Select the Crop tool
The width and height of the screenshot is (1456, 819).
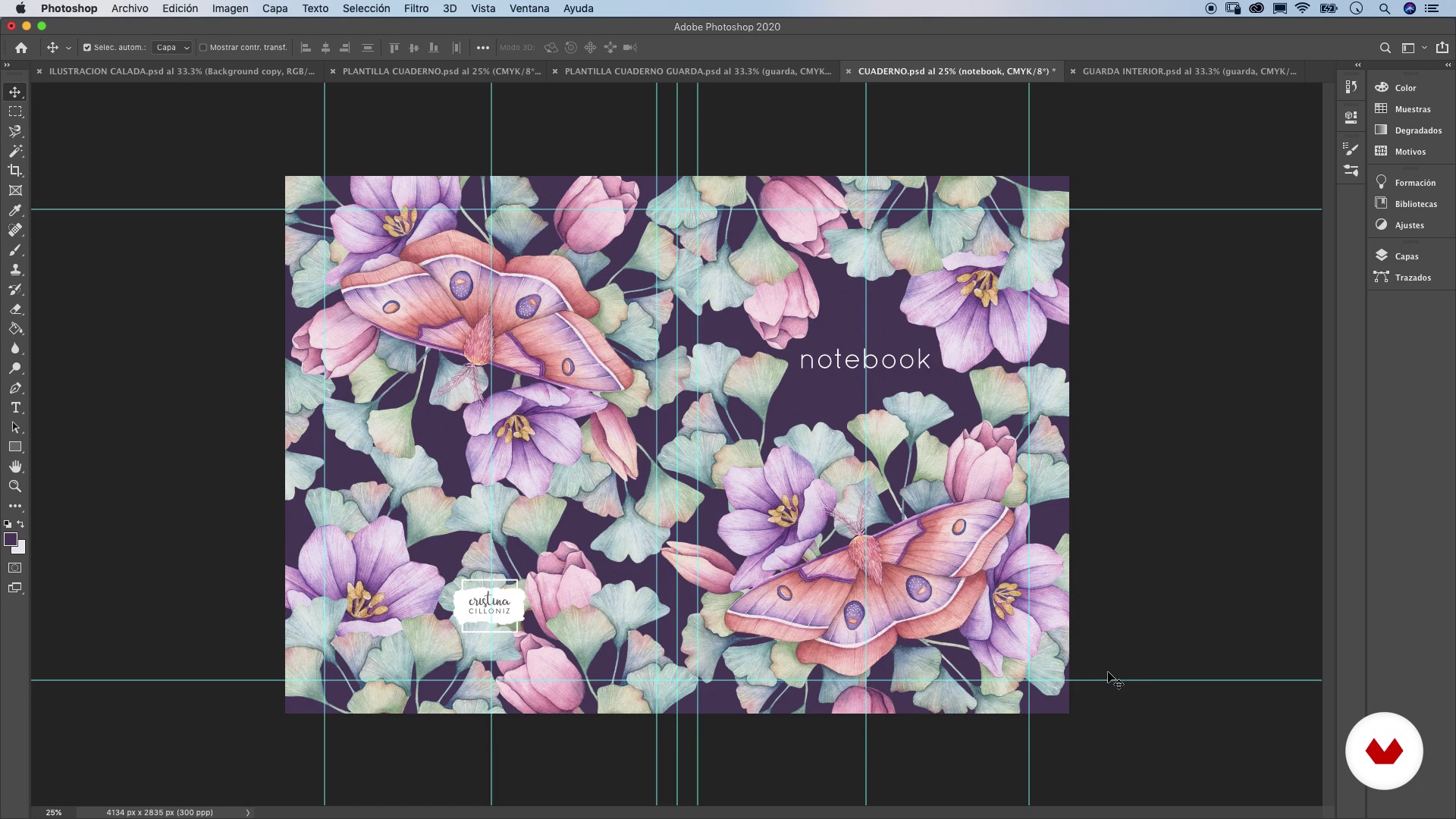click(15, 171)
